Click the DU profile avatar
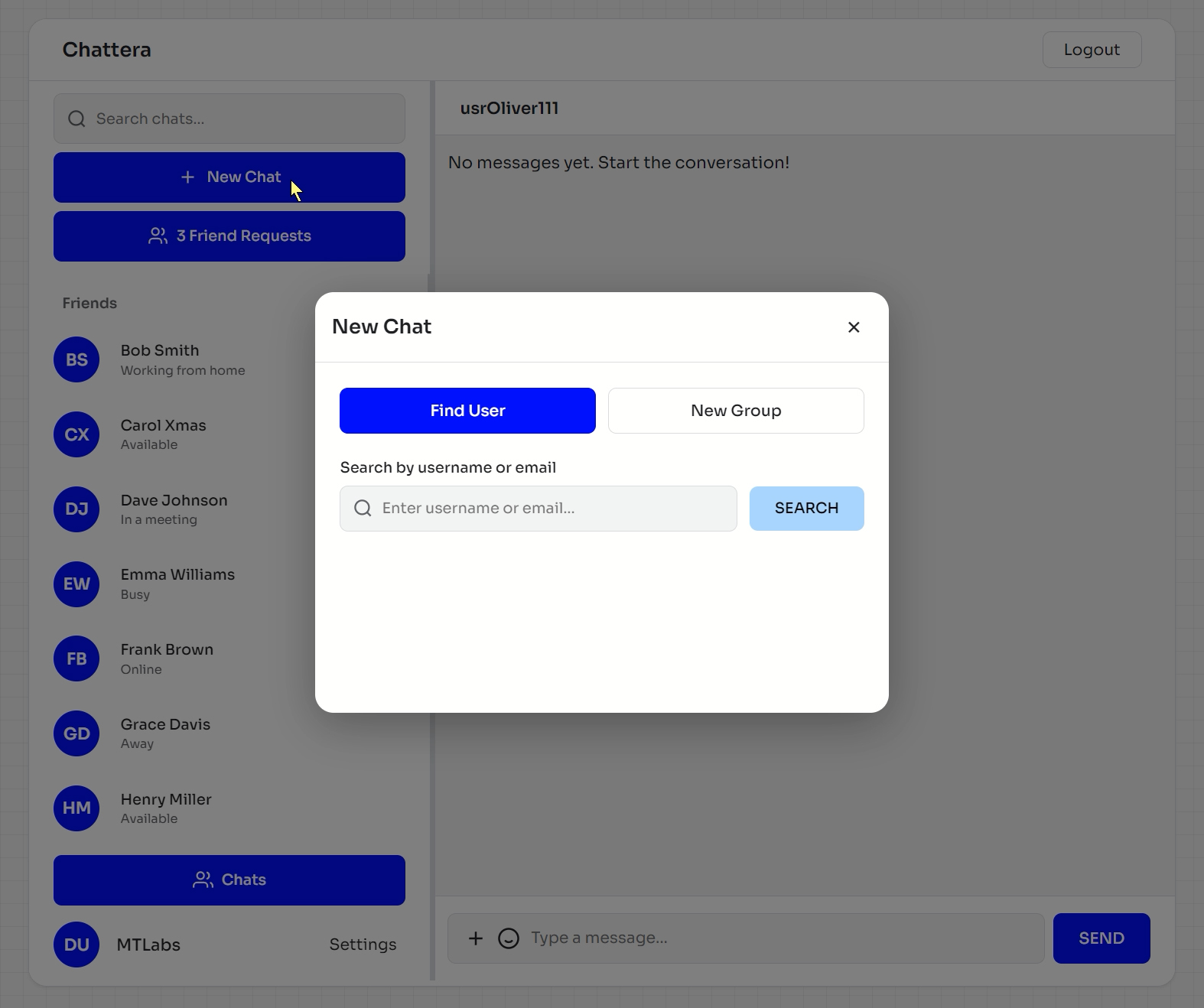Viewport: 1204px width, 1008px height. 76,945
